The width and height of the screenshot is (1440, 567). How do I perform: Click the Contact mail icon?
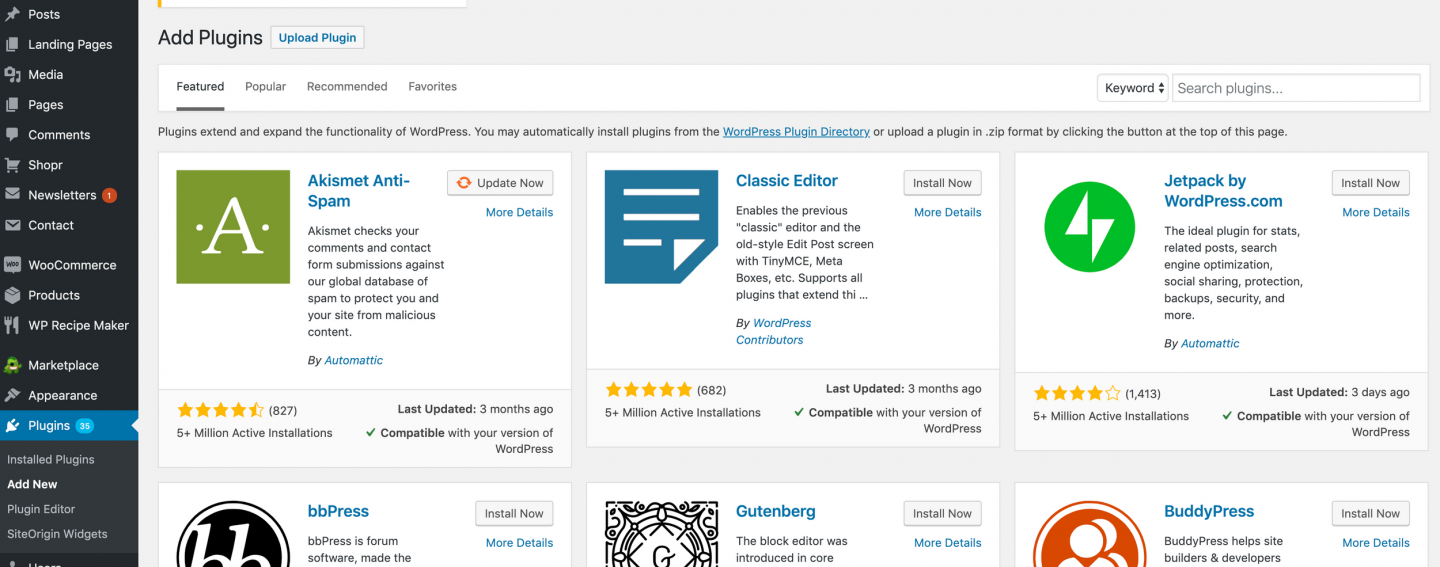click(x=12, y=224)
